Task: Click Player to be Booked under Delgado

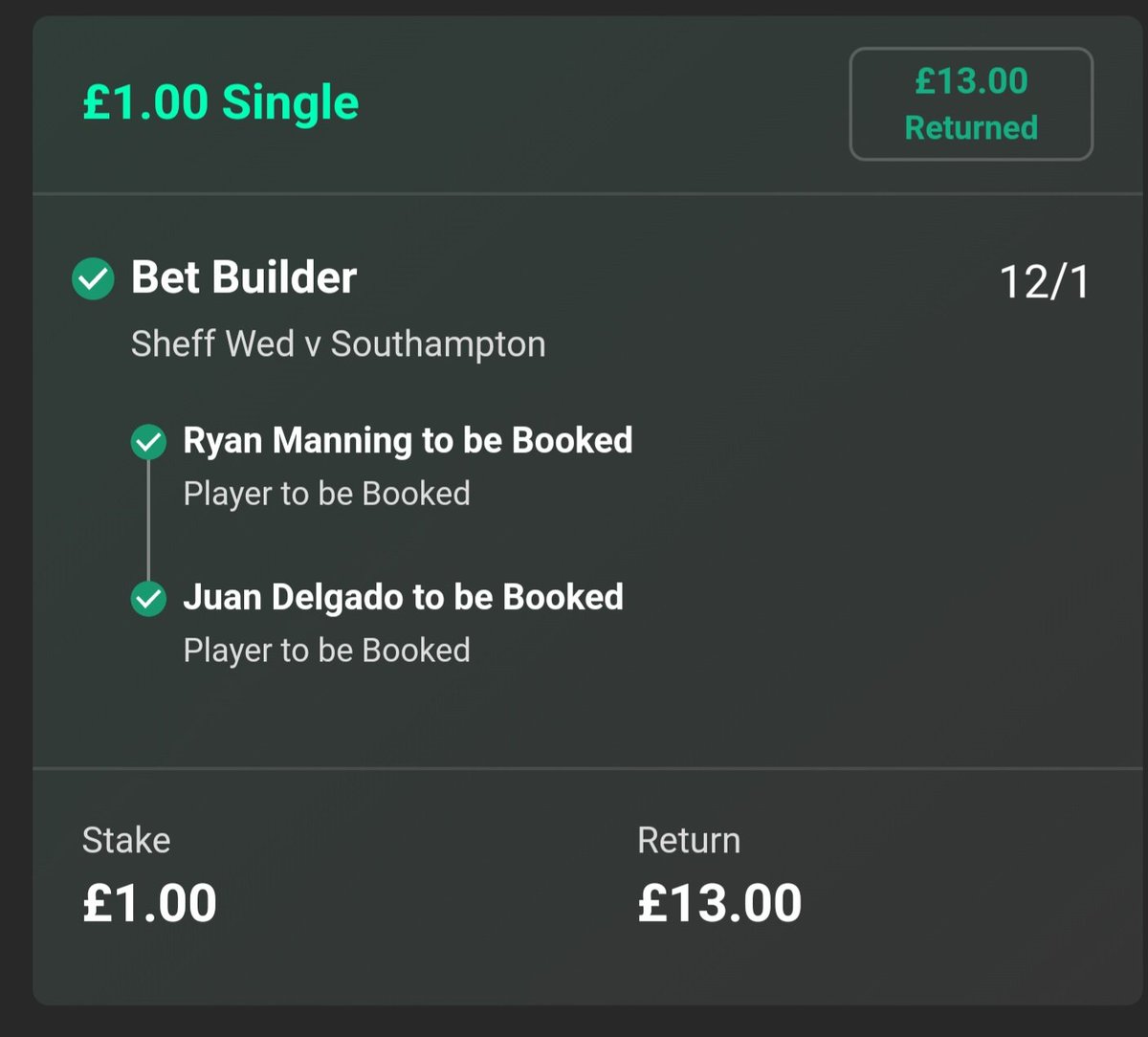Action: click(327, 651)
